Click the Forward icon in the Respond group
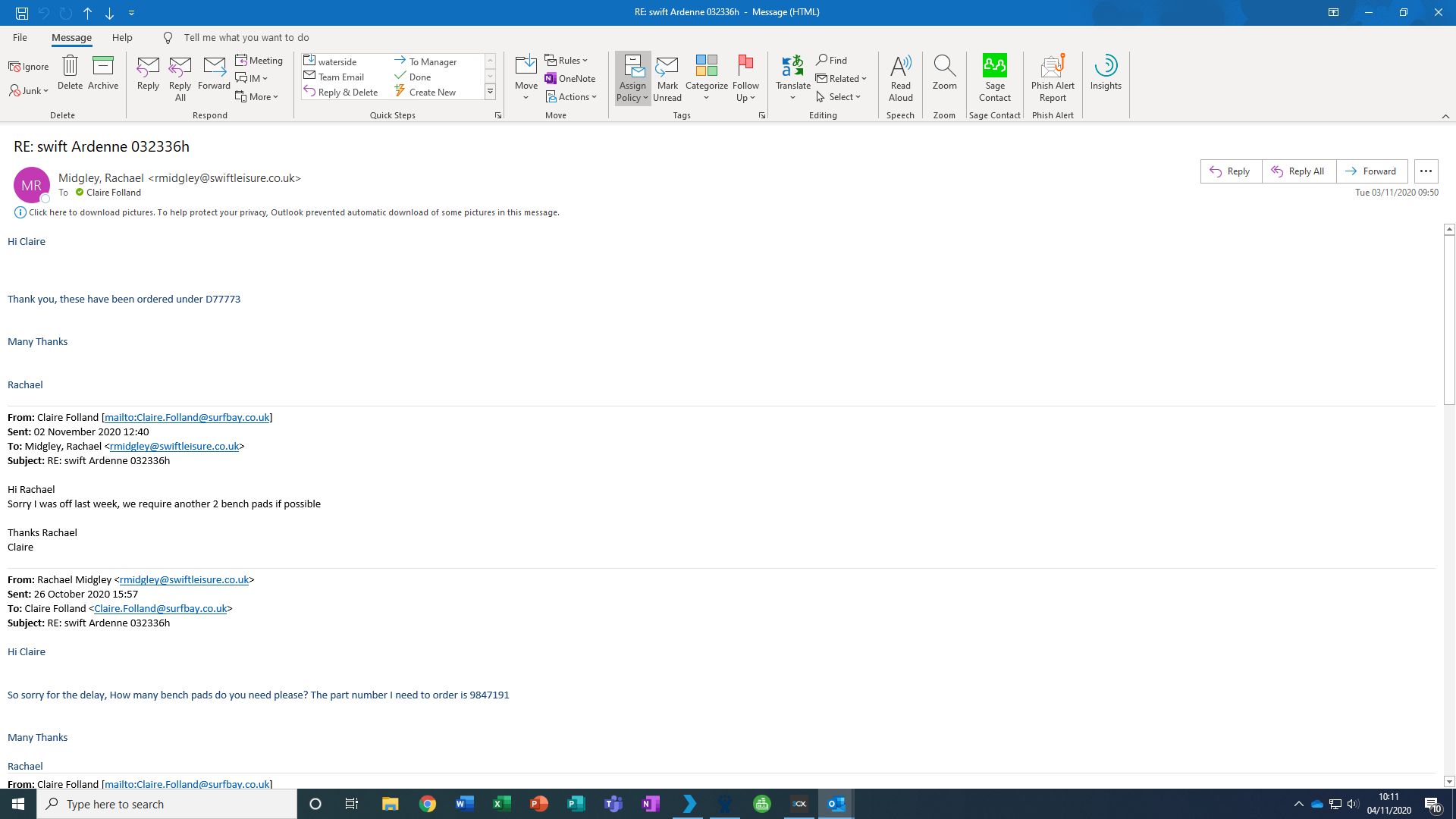 214,73
